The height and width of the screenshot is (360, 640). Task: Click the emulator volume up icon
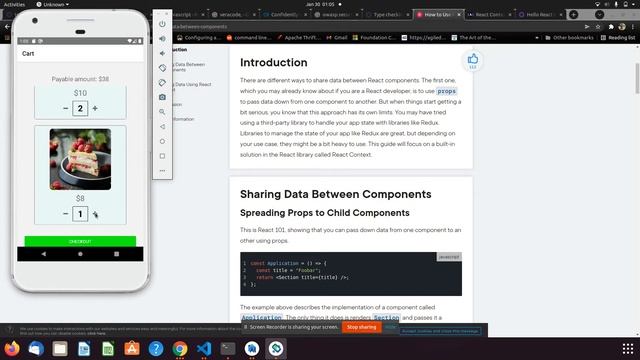(162, 39)
